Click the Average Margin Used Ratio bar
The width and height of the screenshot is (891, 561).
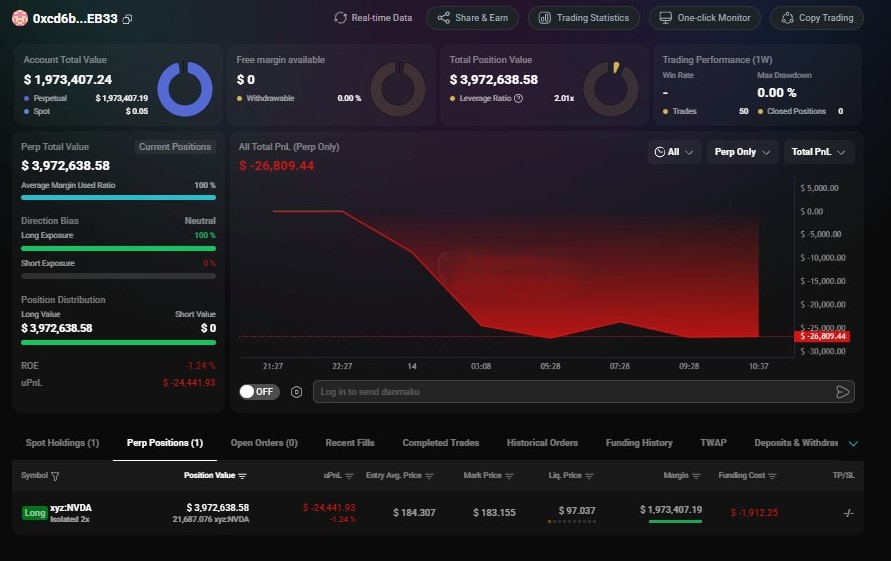118,197
